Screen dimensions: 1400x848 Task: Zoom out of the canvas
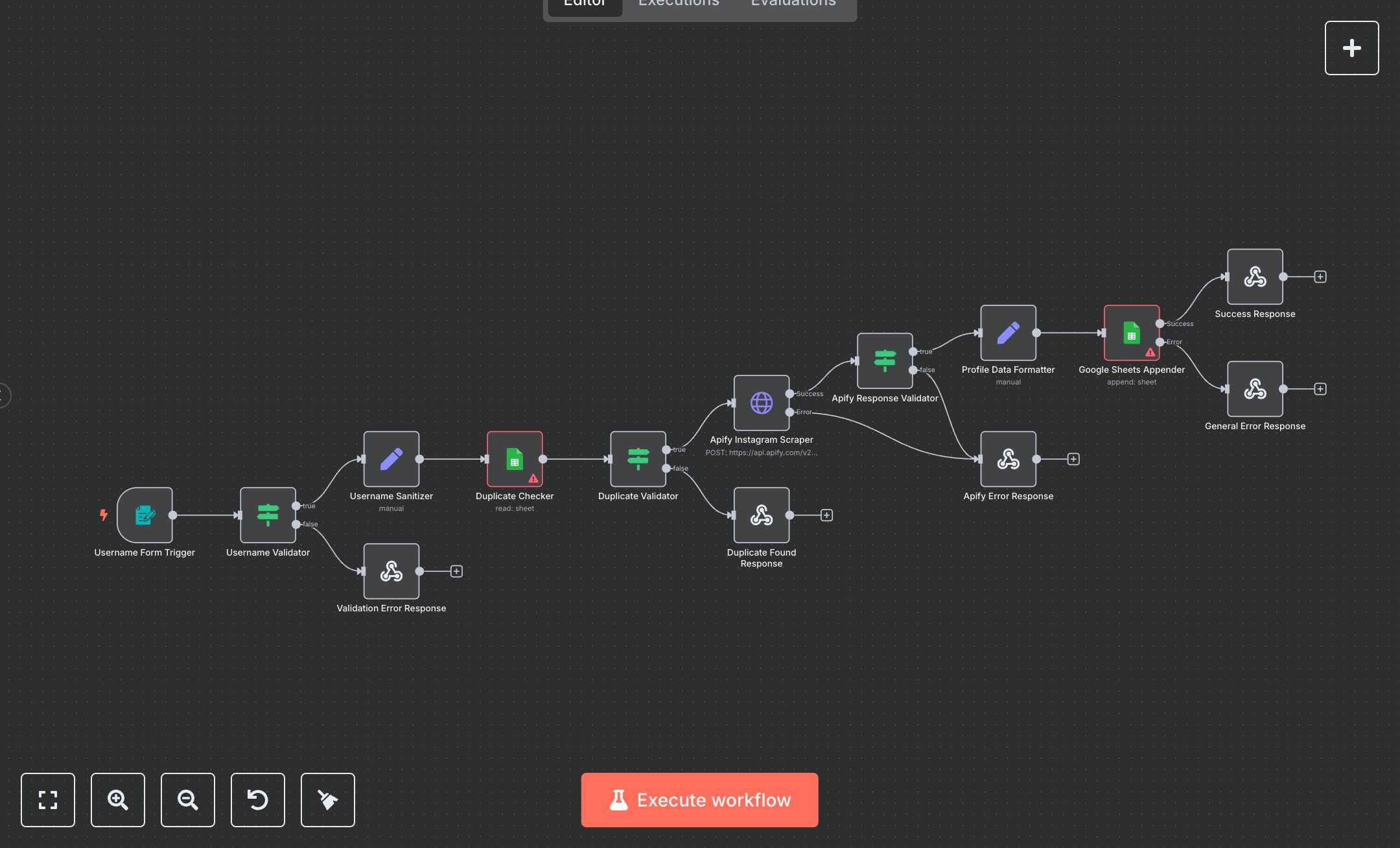click(x=188, y=799)
